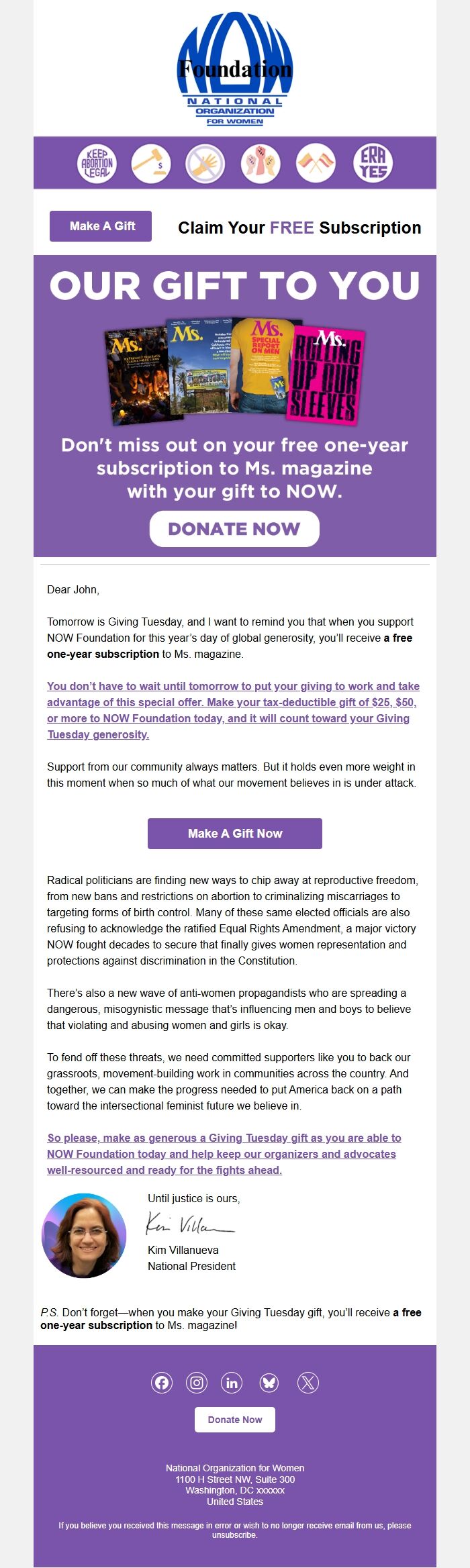This screenshot has height=1568, width=470.
Task: Click the Keep Abortion Legal badge icon
Action: coord(97,162)
